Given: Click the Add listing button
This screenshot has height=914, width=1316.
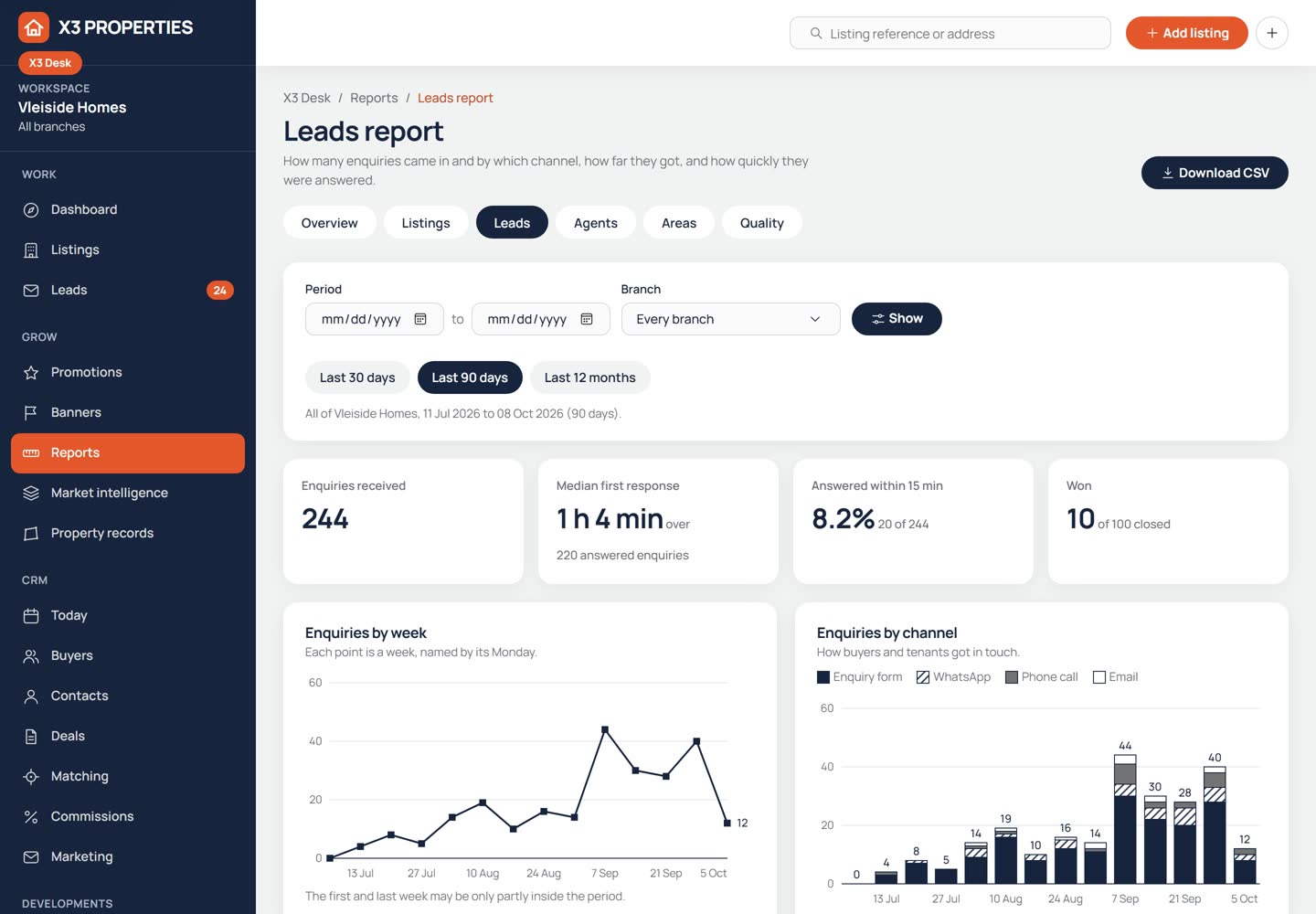Looking at the screenshot, I should (x=1186, y=33).
